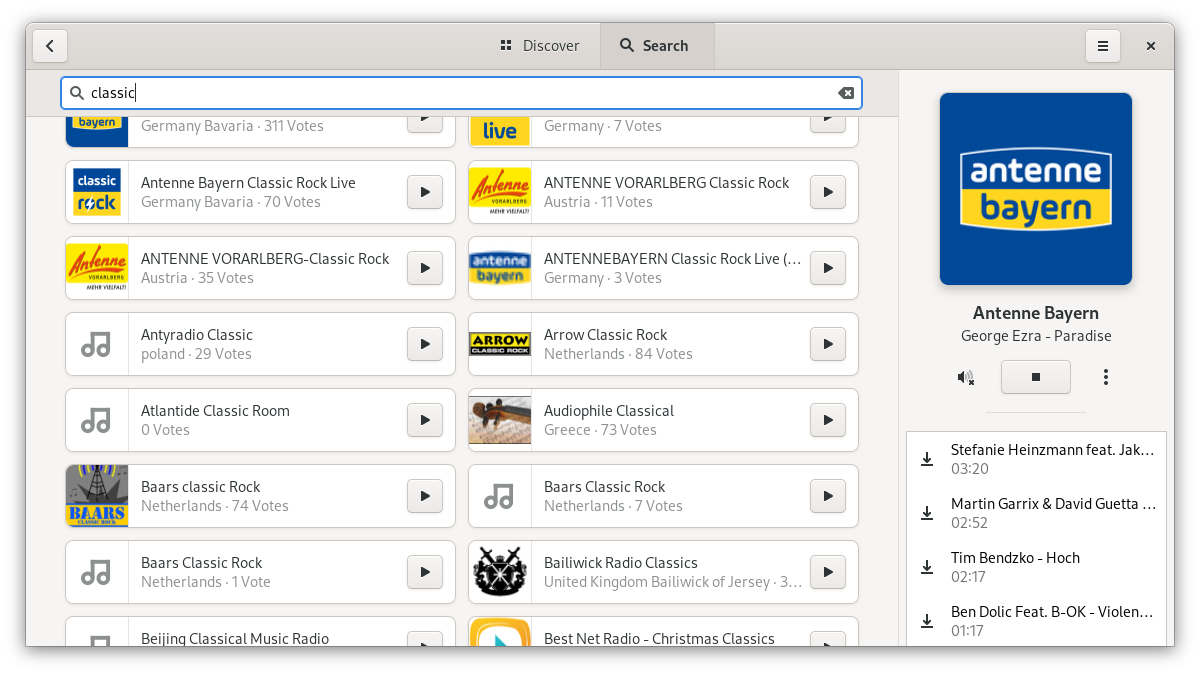The image size is (1200, 675).
Task: Play ANTENNE VORARLBERG-Classic Rock with 35 votes
Action: click(x=425, y=268)
